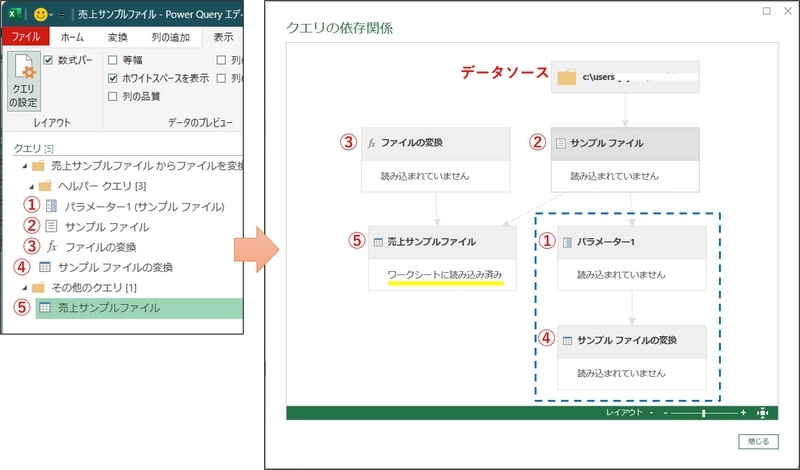
Task: Toggle the ホワイトスペースを表示 checkbox
Action: pos(113,78)
